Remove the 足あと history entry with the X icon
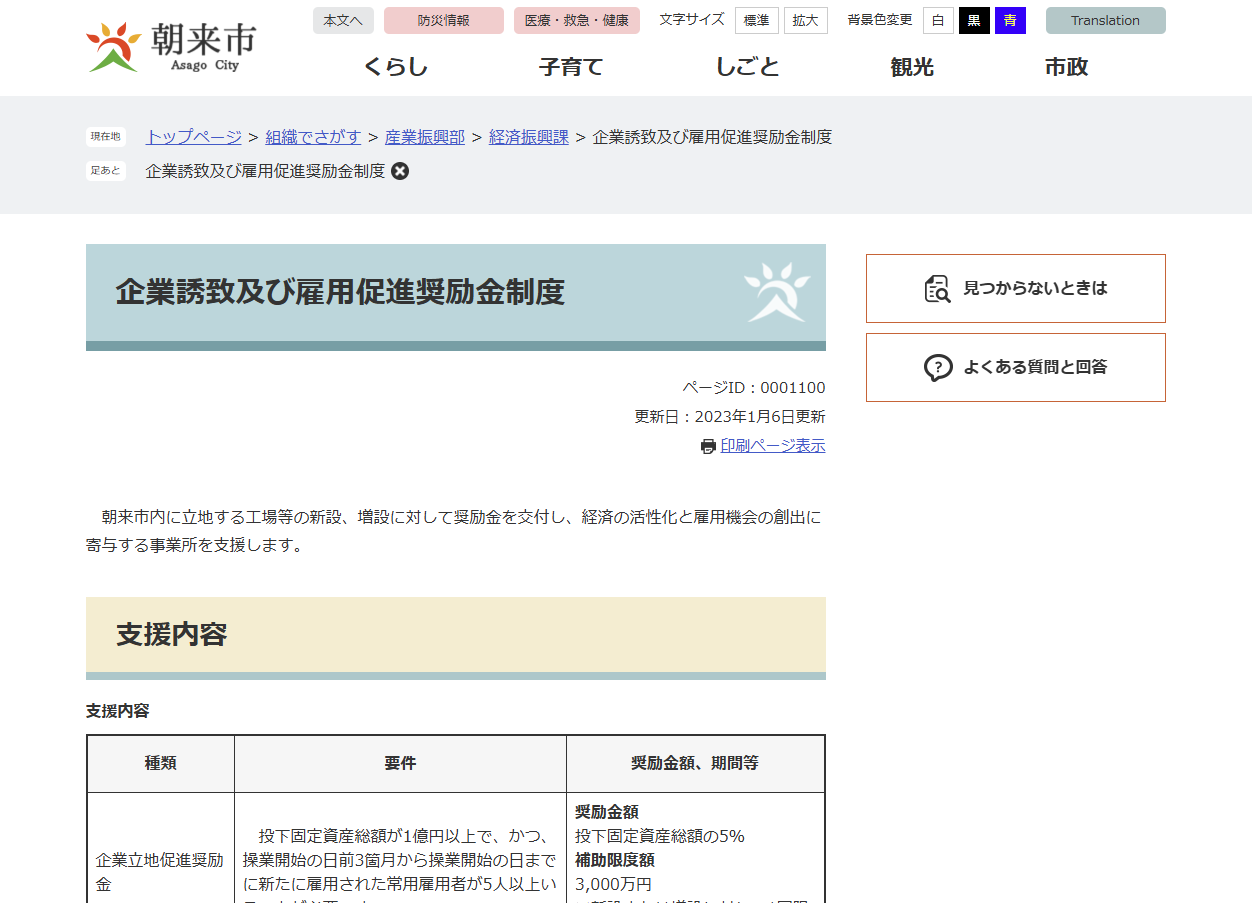The width and height of the screenshot is (1252, 903). (400, 171)
